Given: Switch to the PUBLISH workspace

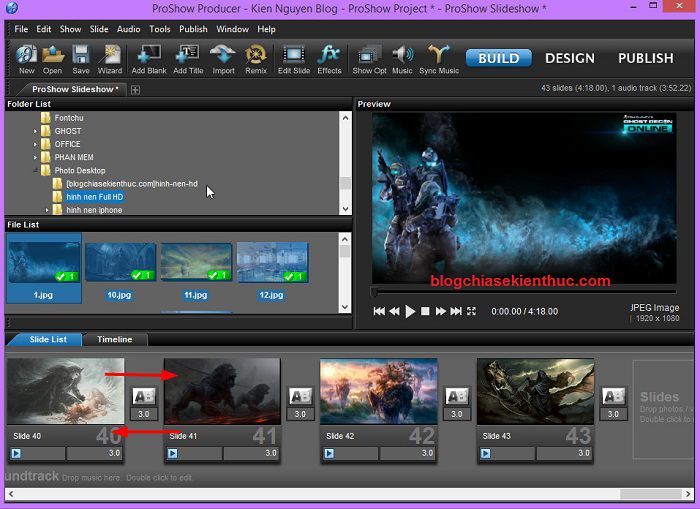Looking at the screenshot, I should pyautogui.click(x=646, y=58).
